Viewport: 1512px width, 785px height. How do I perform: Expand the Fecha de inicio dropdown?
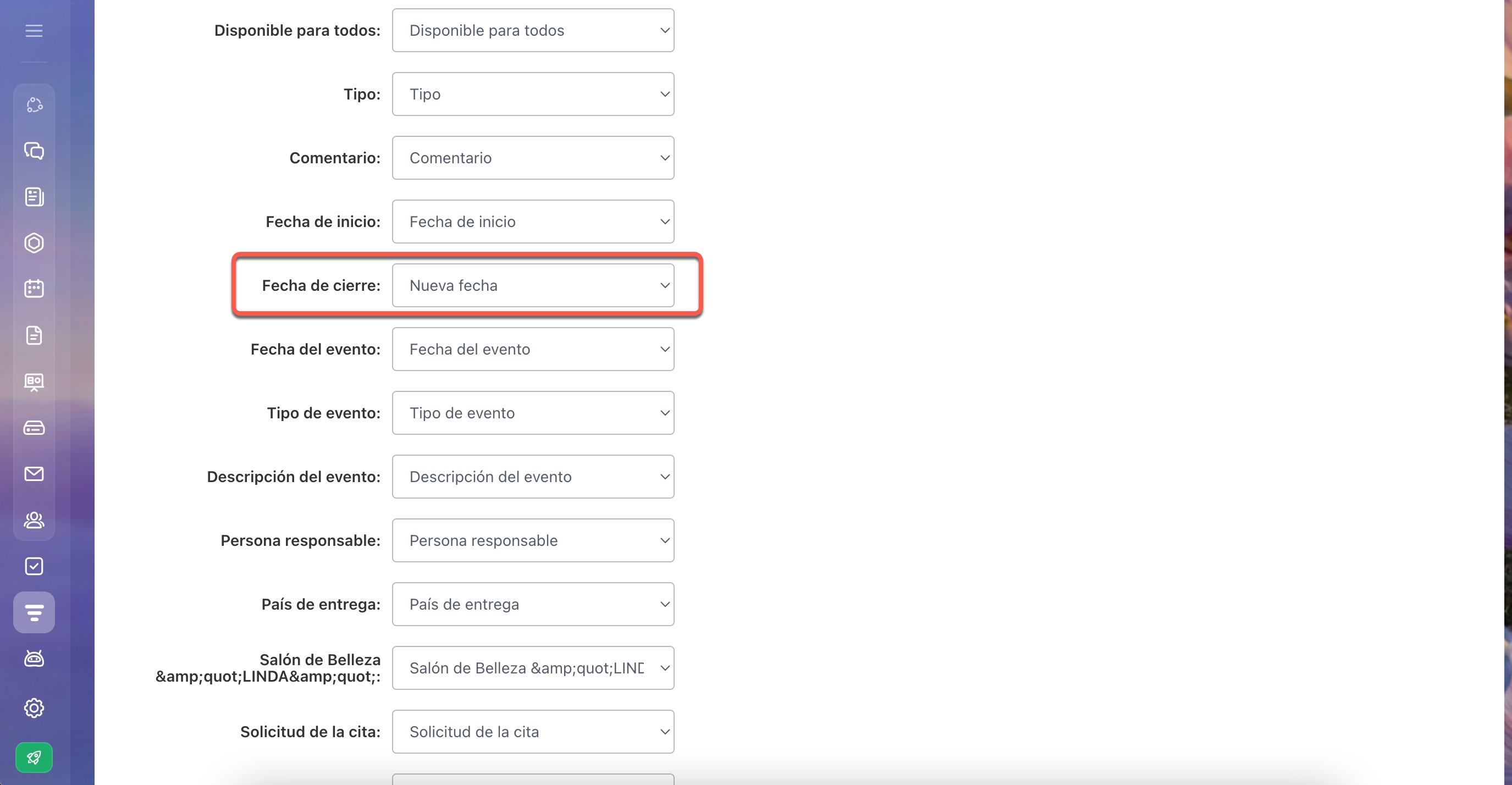(x=533, y=222)
